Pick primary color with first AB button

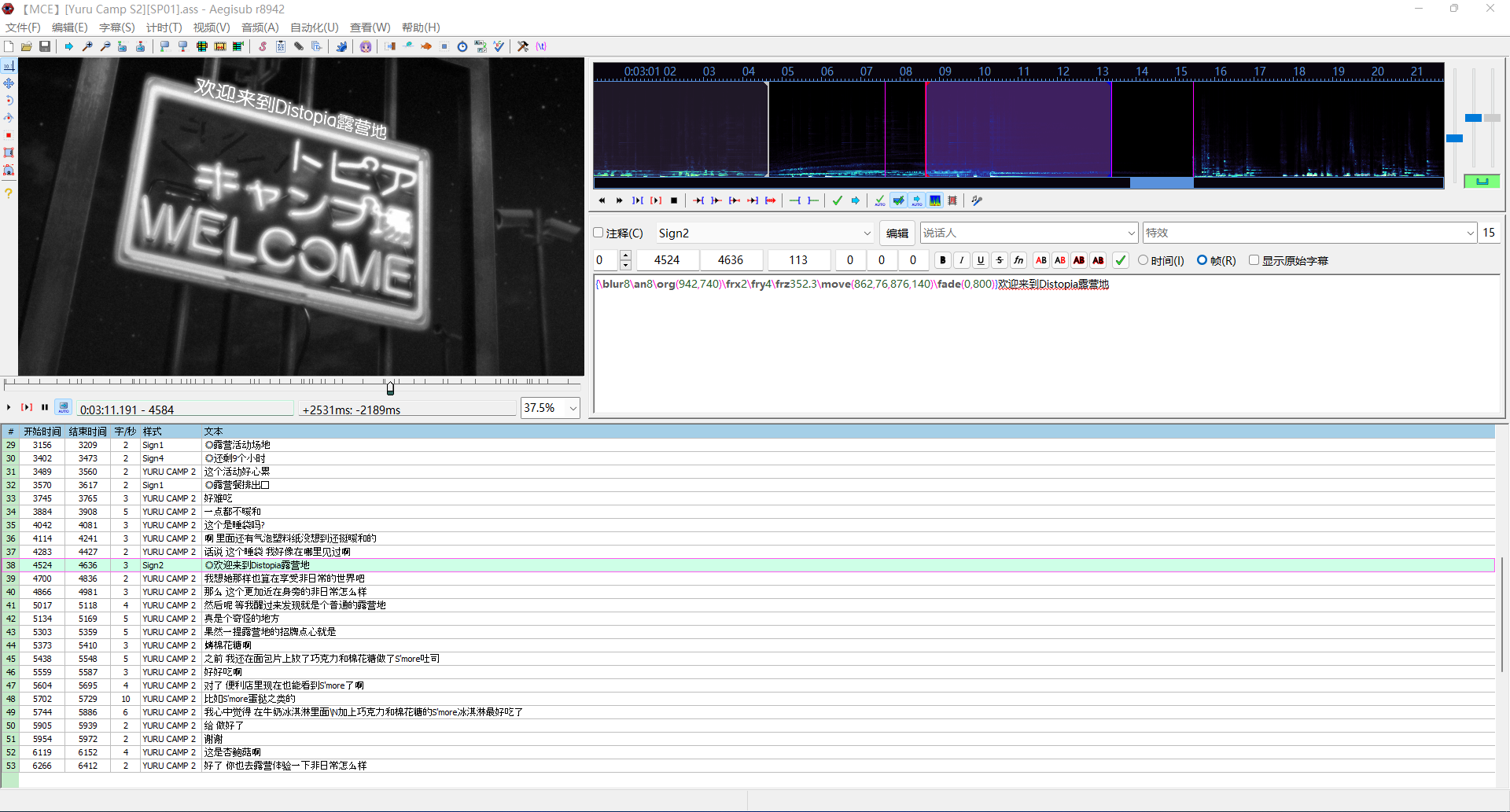[1041, 260]
